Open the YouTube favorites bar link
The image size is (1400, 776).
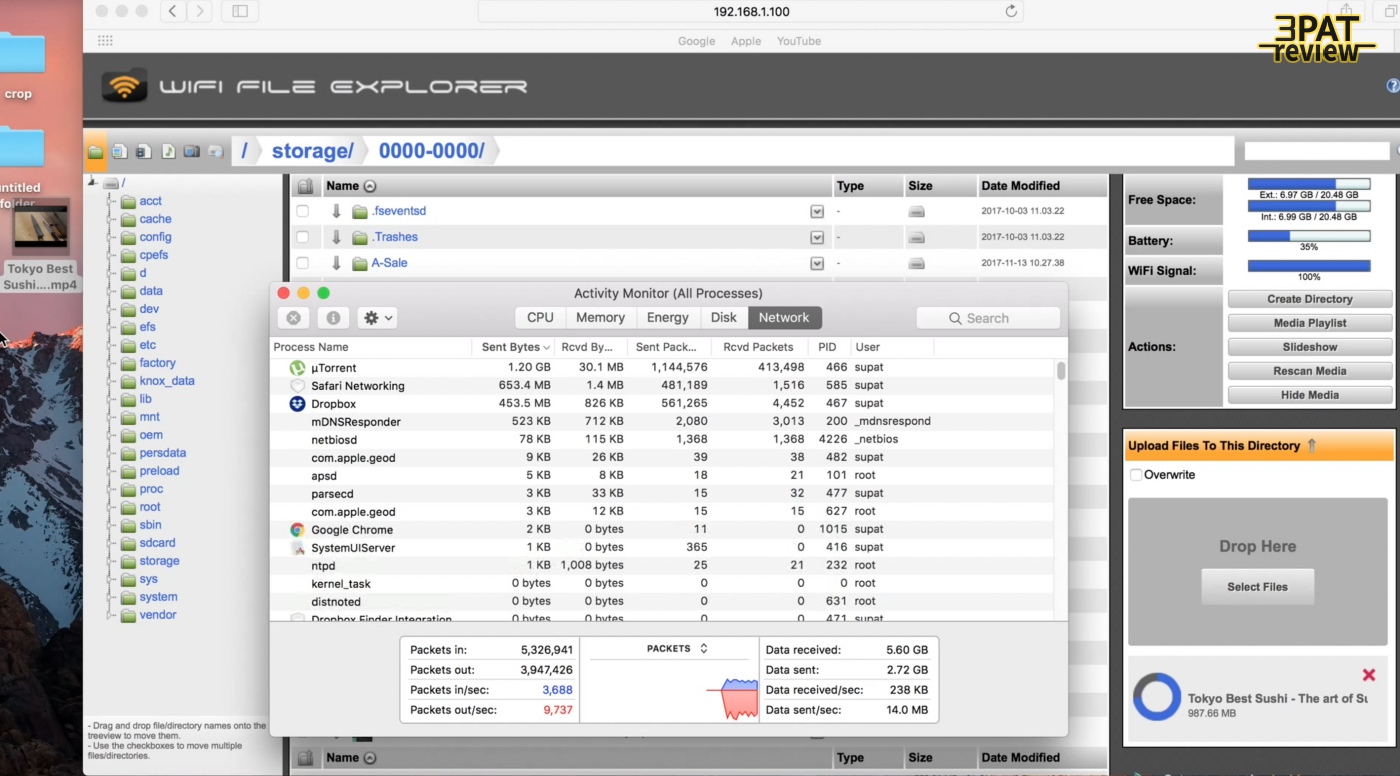tap(799, 41)
